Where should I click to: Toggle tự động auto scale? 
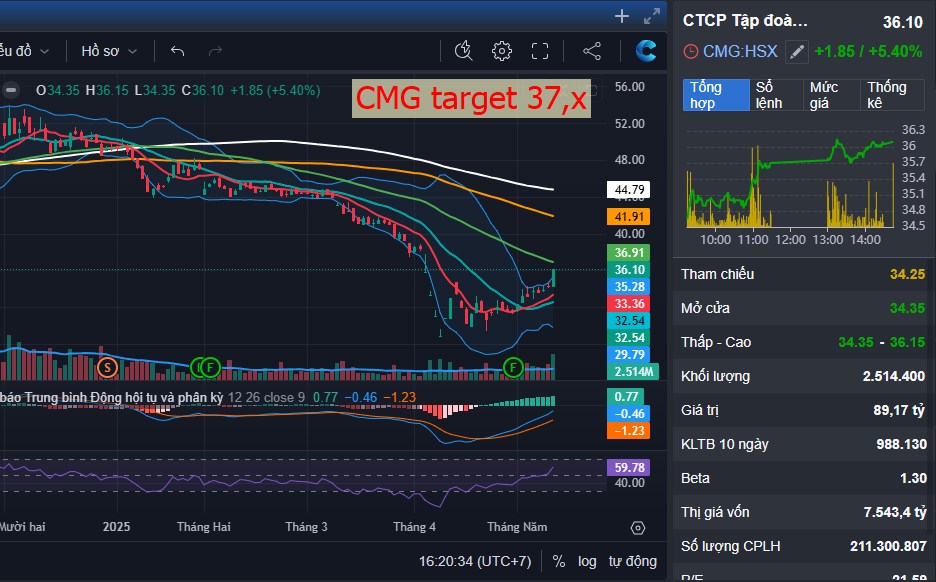(x=633, y=561)
